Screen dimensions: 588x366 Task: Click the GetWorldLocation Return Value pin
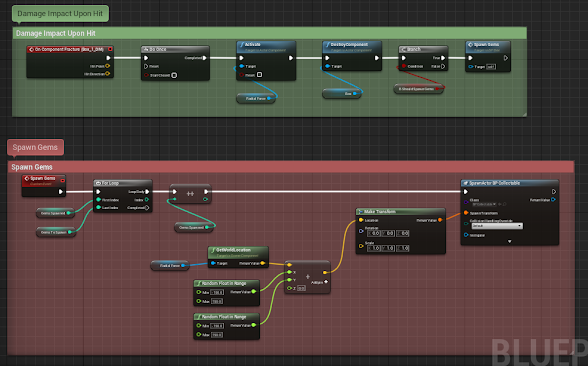point(262,263)
